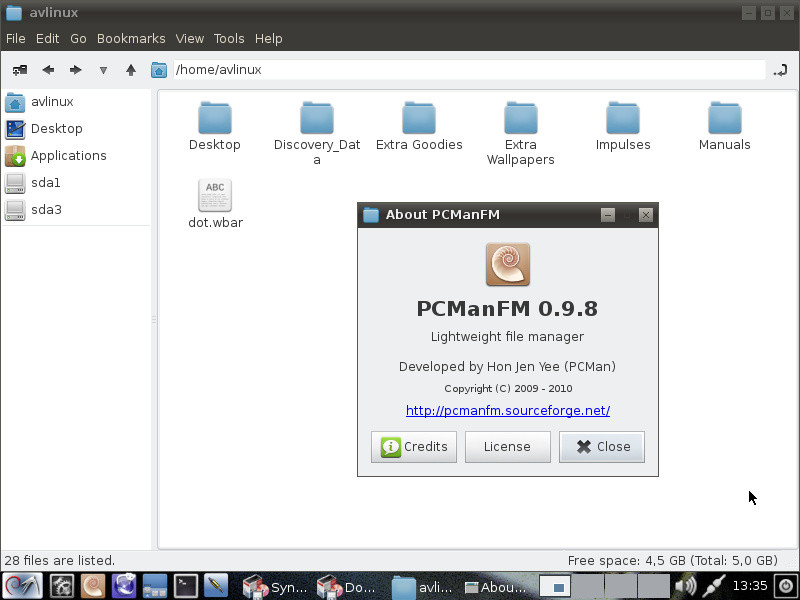
Task: Launch PCManFM from the panel shell icon
Action: 93,586
